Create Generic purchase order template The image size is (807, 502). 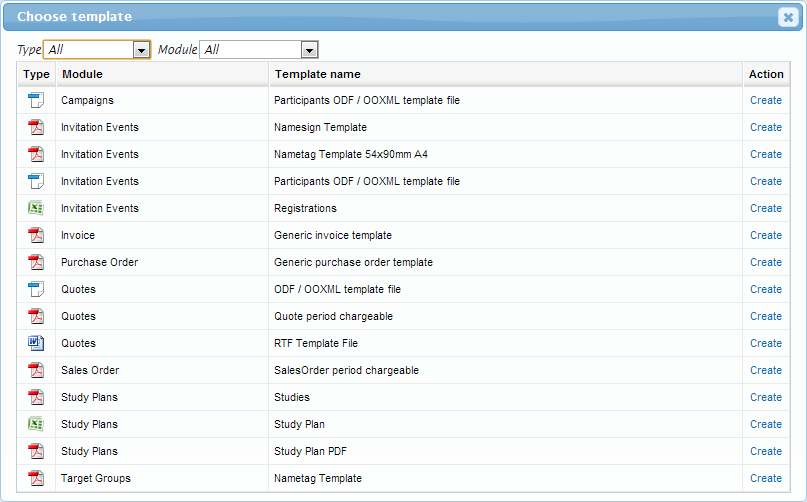tap(766, 262)
